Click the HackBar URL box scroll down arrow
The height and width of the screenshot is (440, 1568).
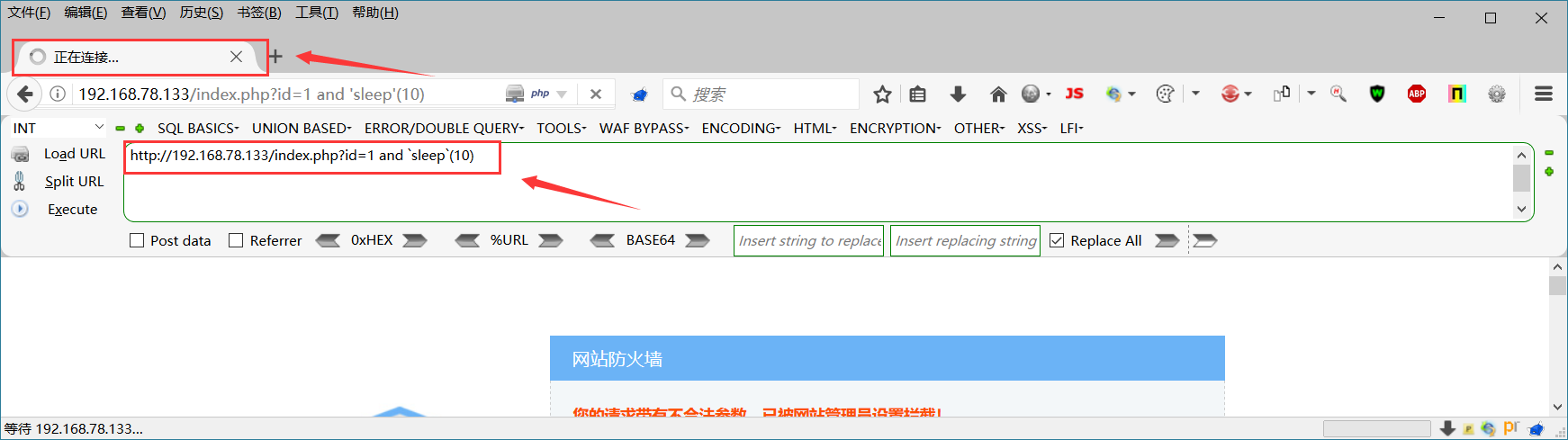[x=1521, y=209]
